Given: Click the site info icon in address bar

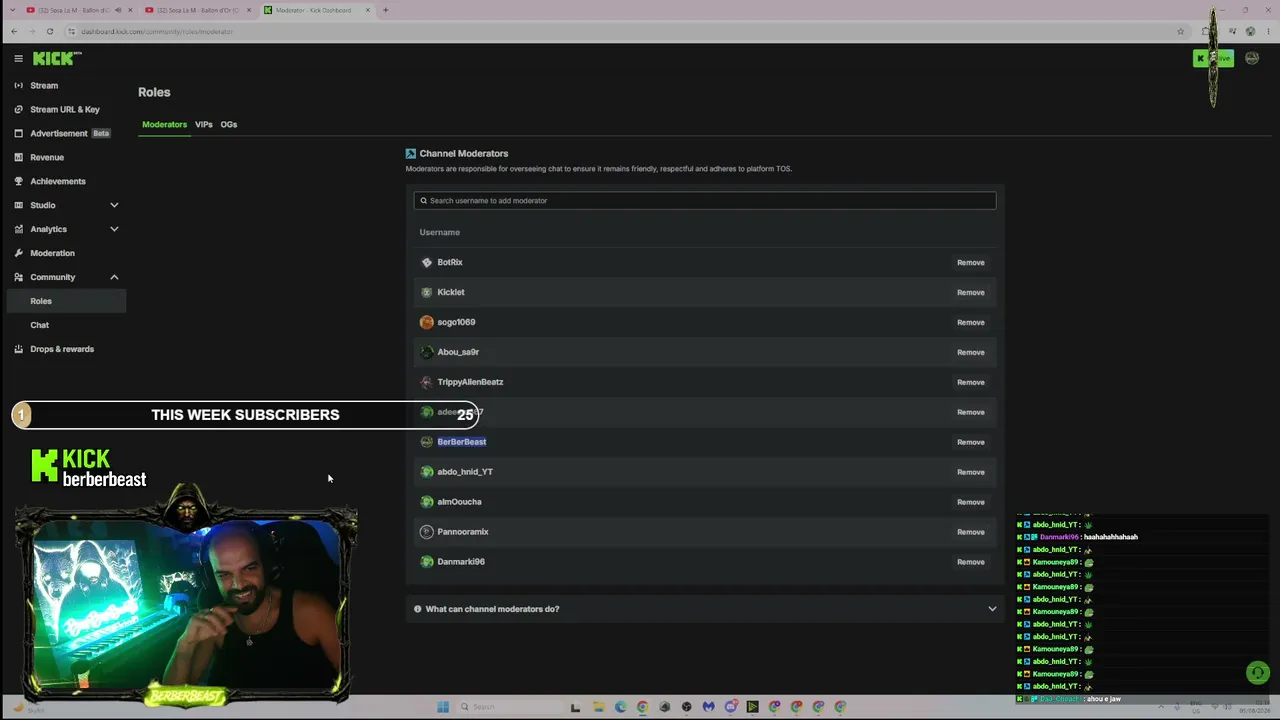Looking at the screenshot, I should click(71, 31).
